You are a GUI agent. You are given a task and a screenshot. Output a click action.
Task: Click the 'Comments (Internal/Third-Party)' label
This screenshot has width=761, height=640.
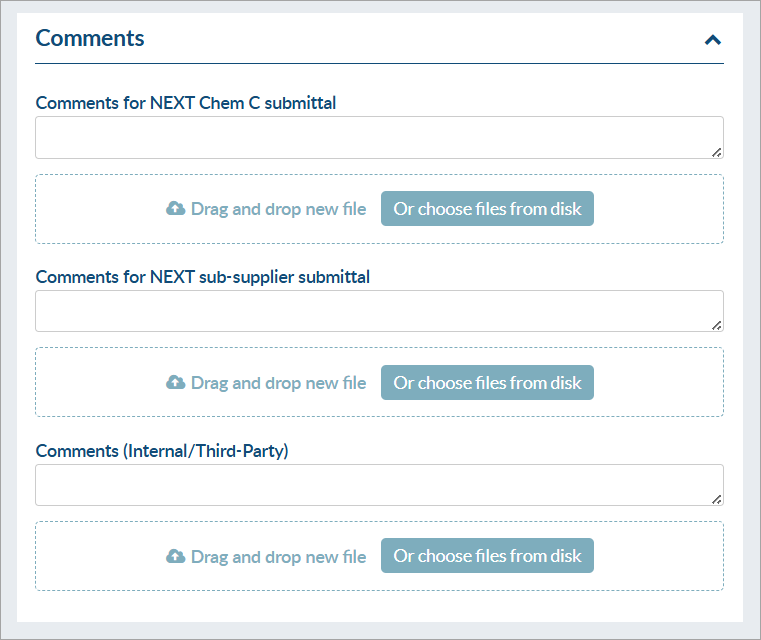point(162,451)
